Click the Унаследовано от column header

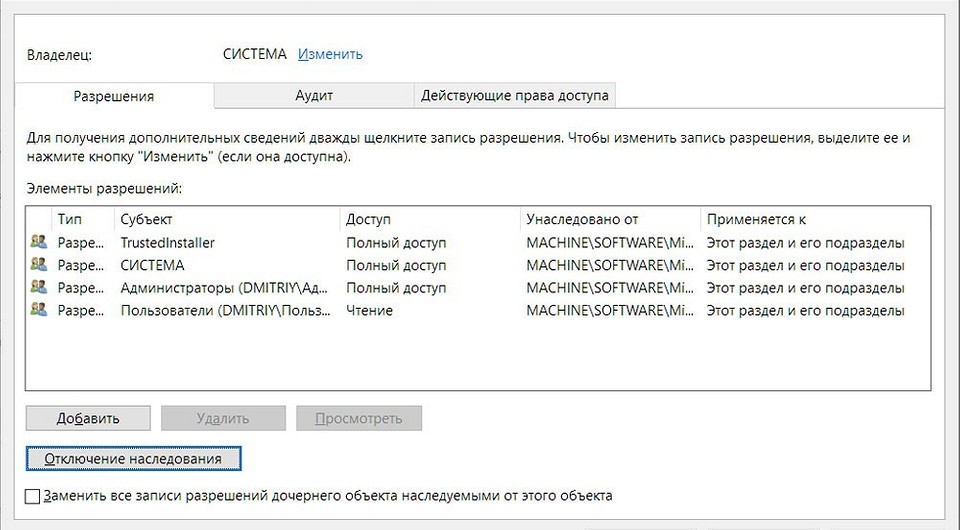click(582, 219)
